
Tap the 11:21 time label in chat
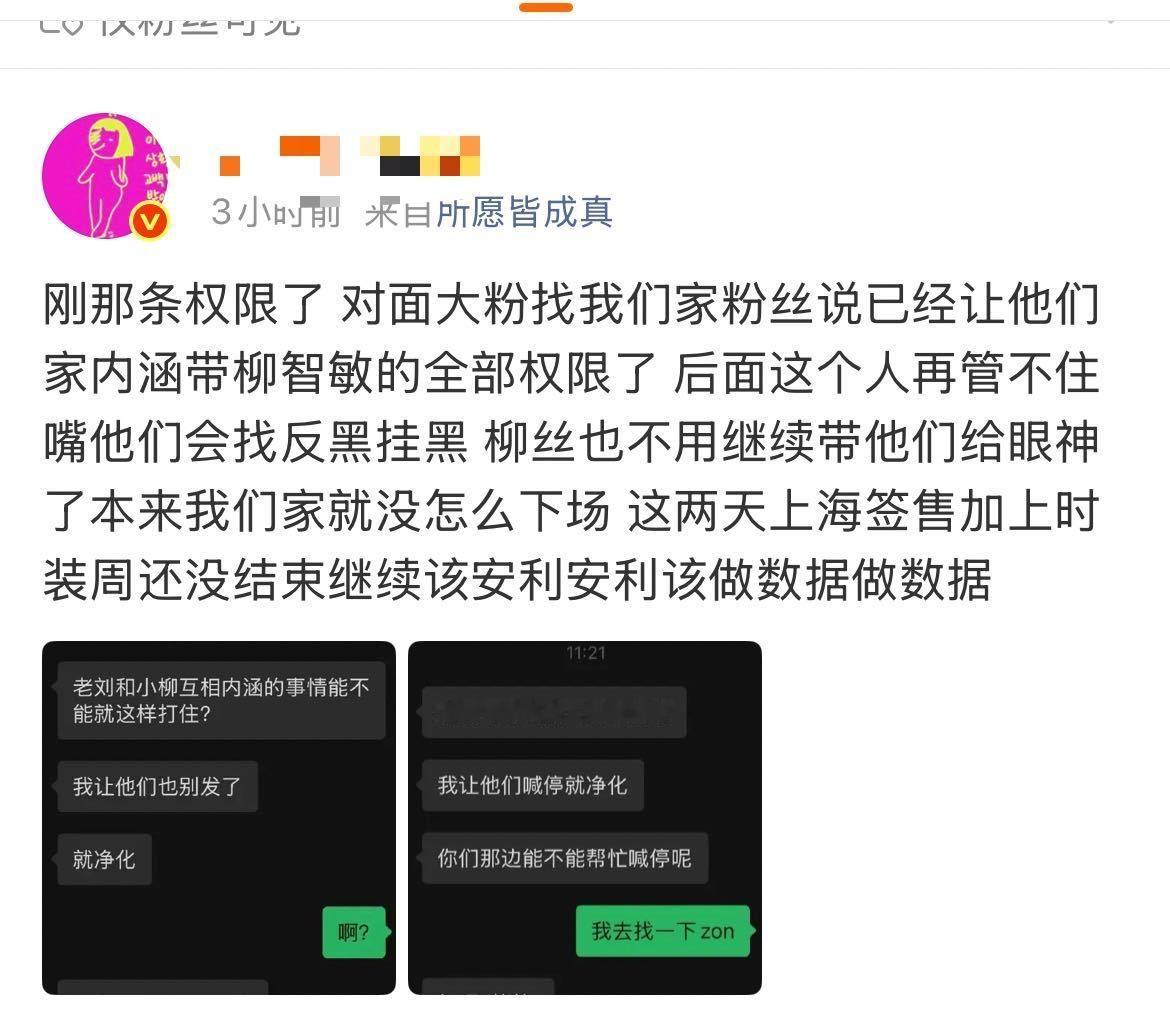pos(586,653)
